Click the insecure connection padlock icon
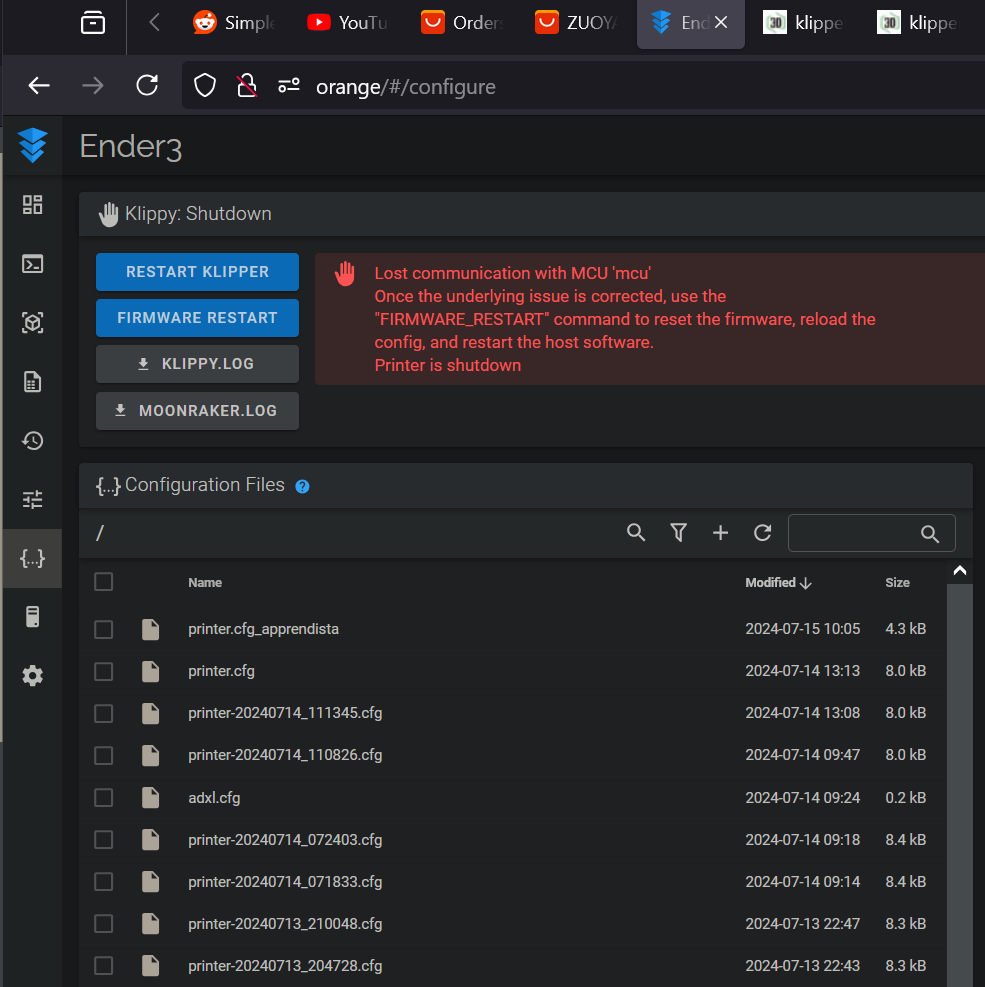Viewport: 985px width, 987px height. [247, 86]
